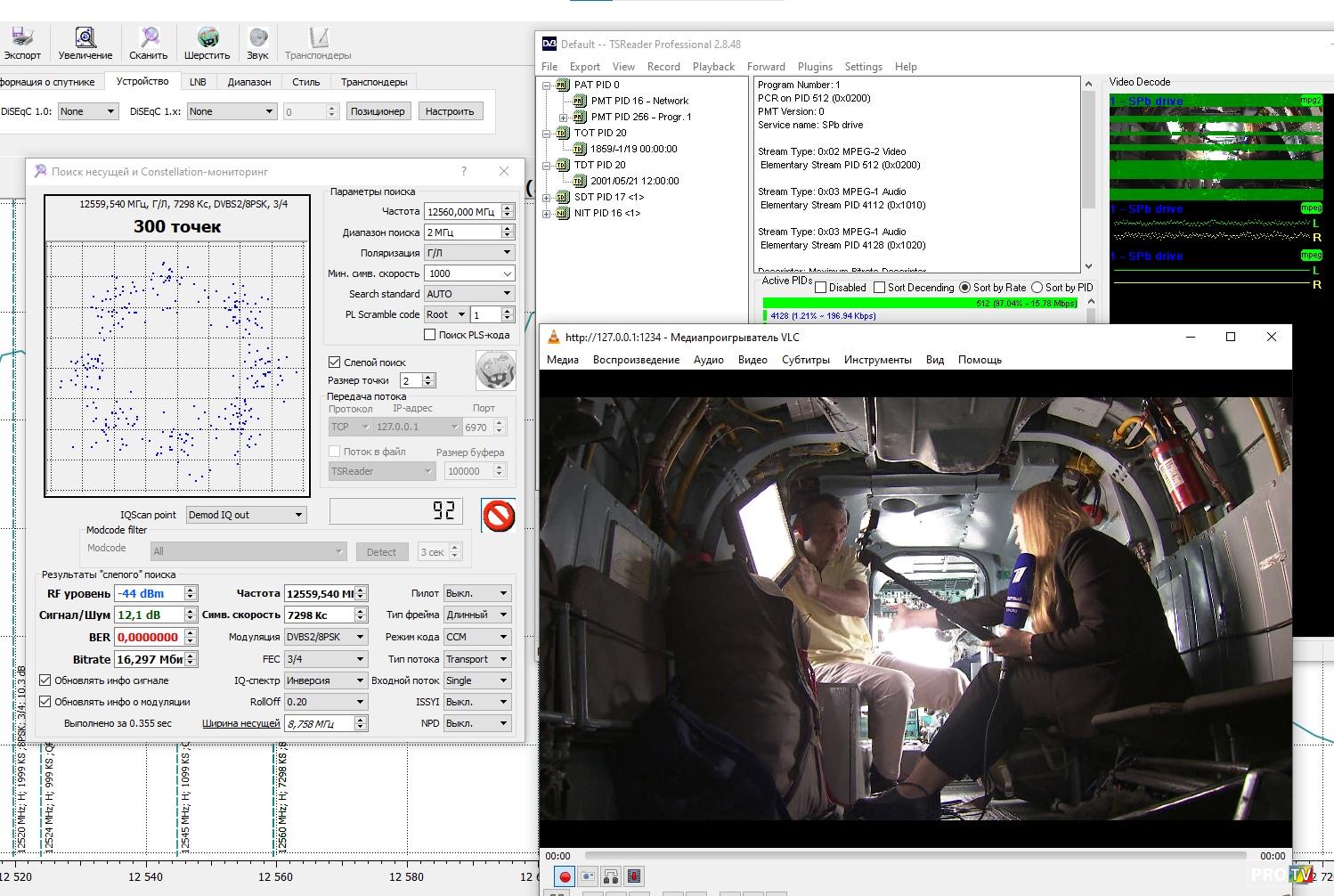Image resolution: width=1334 pixels, height=896 pixels.
Task: Stop the carrier search with red prohibition icon
Action: [x=498, y=516]
